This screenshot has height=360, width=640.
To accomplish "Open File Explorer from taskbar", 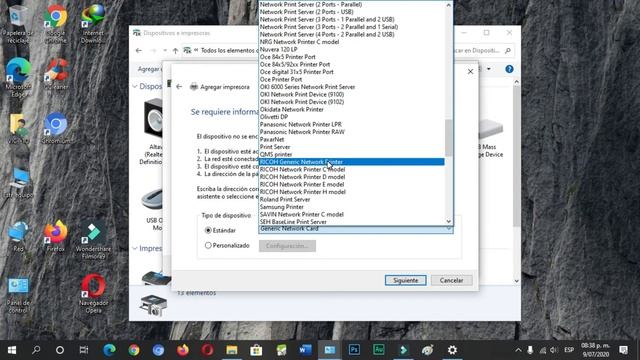I will [x=232, y=350].
